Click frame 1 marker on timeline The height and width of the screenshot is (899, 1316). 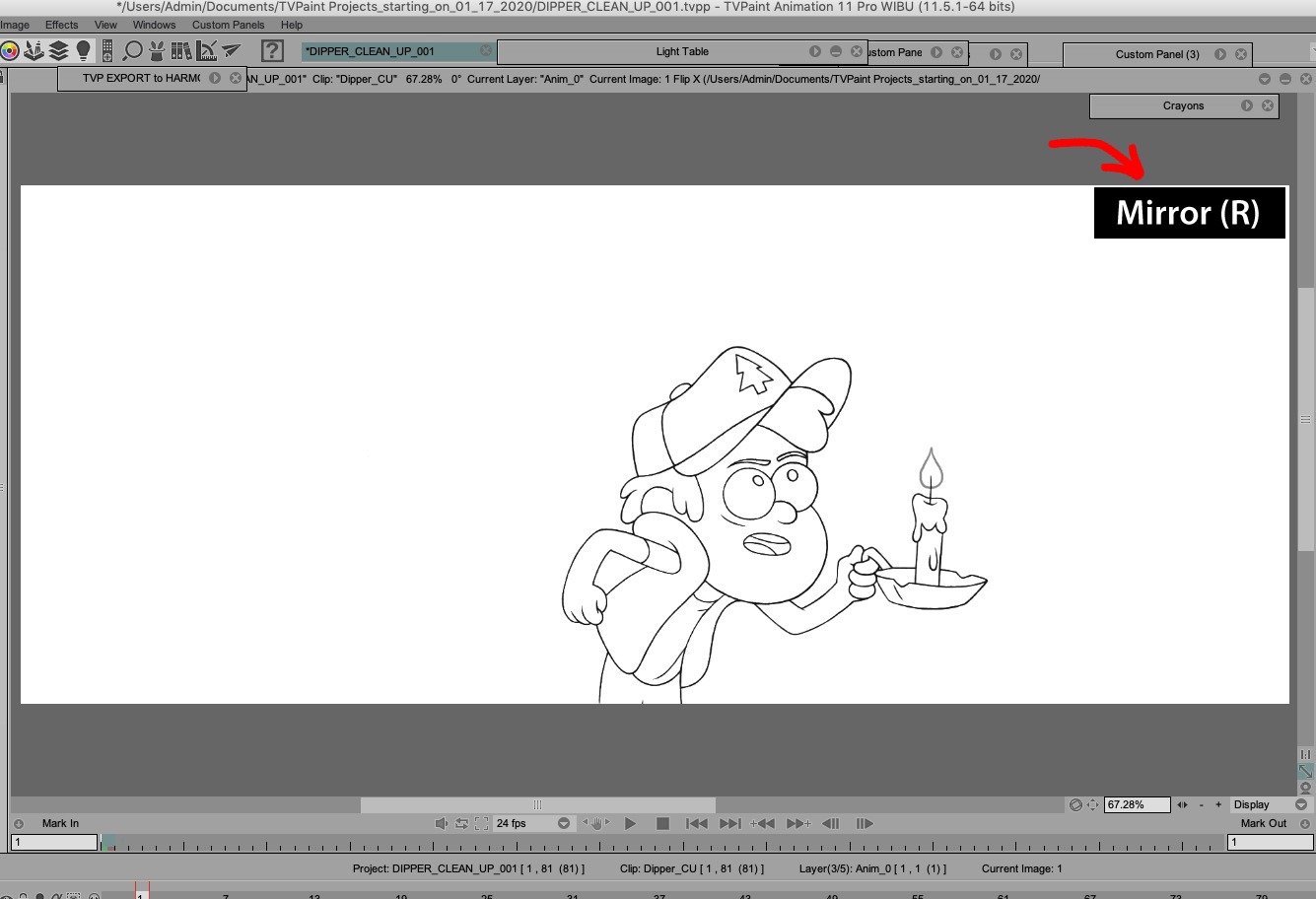(141, 894)
